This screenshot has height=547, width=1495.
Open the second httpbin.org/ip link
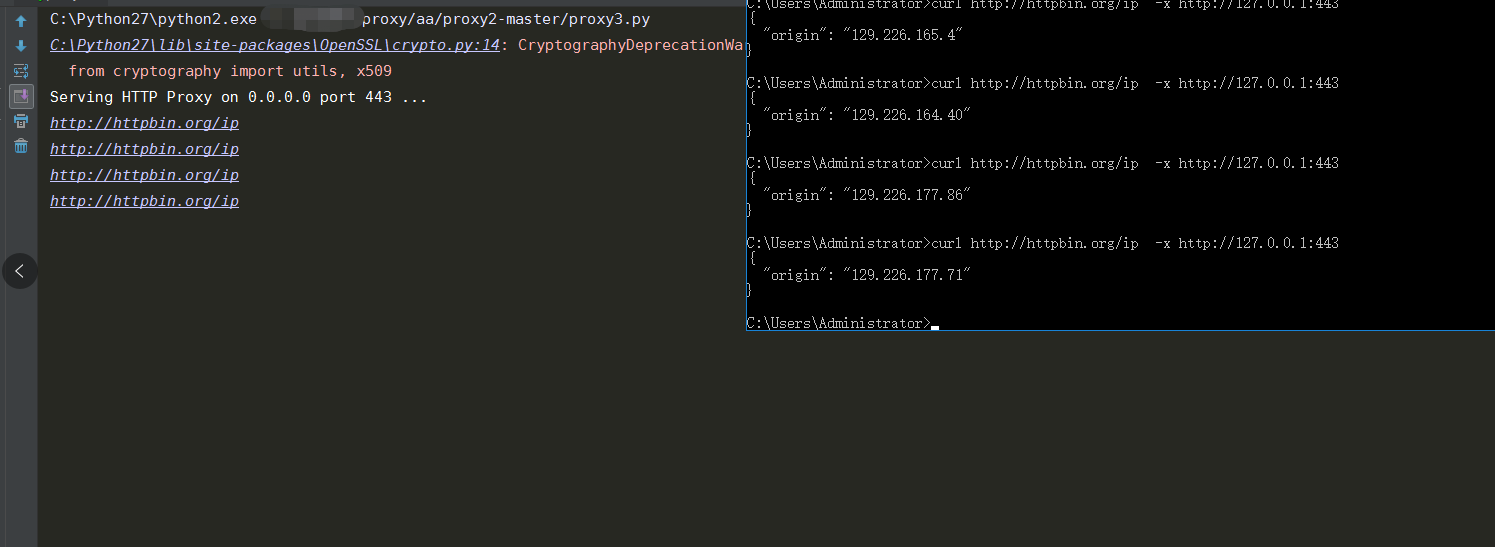pos(144,149)
